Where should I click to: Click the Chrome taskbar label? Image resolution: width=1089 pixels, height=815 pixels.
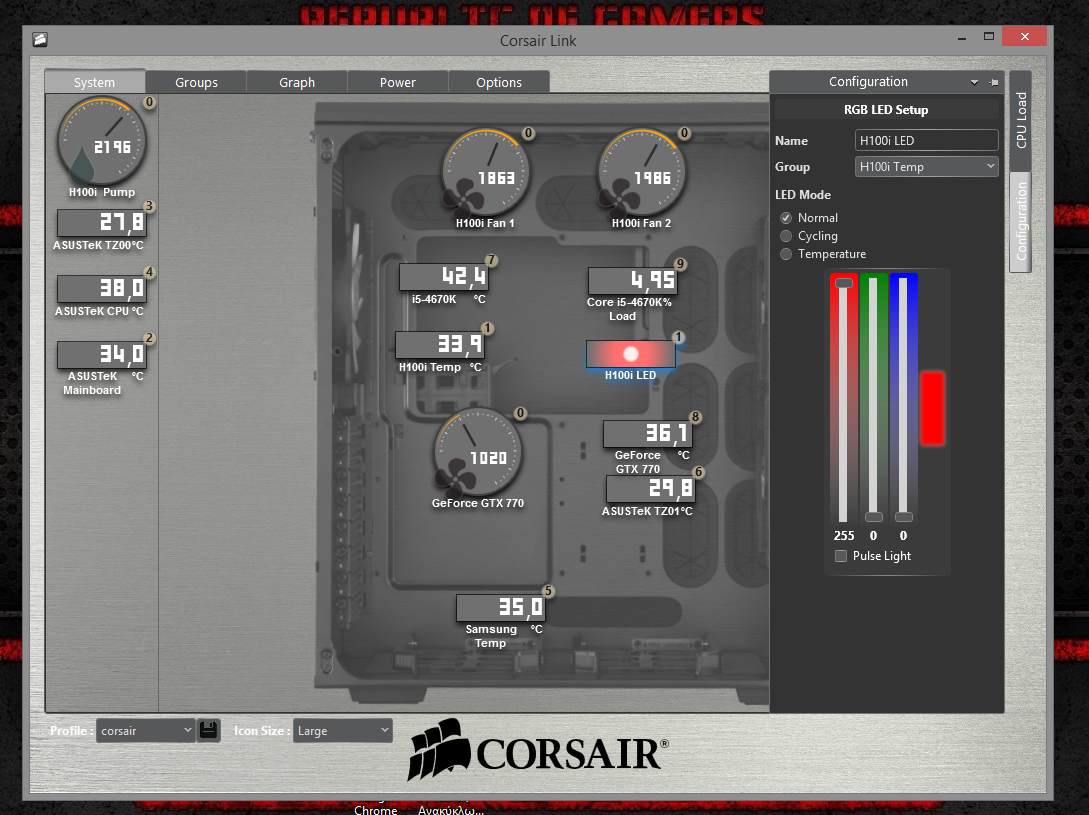coord(376,810)
